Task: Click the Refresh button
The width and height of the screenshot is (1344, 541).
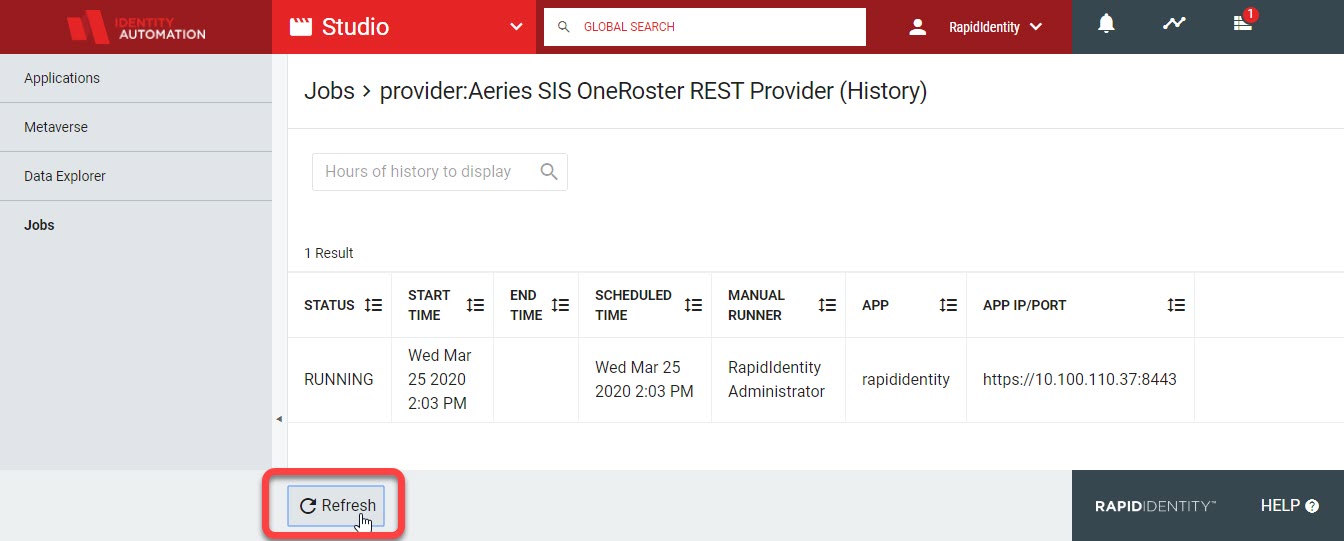Action: point(337,506)
